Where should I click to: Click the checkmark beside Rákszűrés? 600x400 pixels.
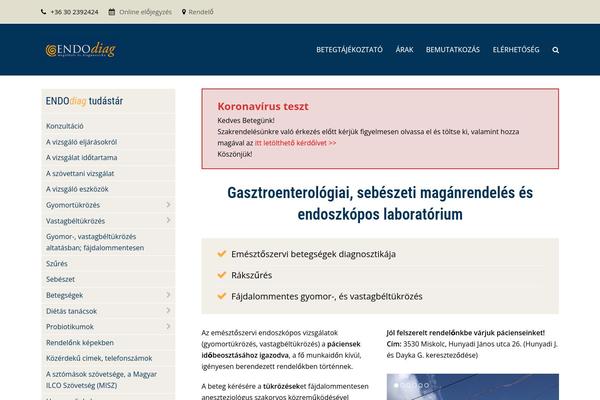[222, 274]
